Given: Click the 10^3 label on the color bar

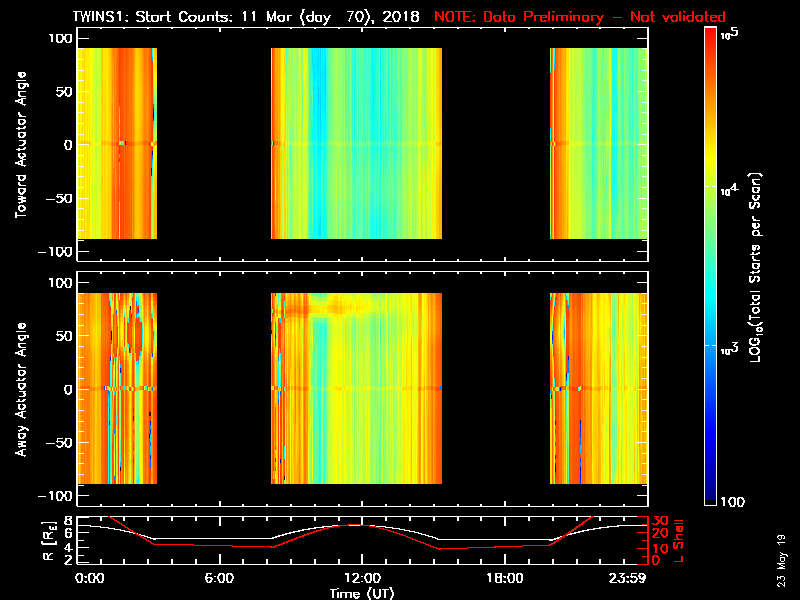Looking at the screenshot, I should coord(730,349).
